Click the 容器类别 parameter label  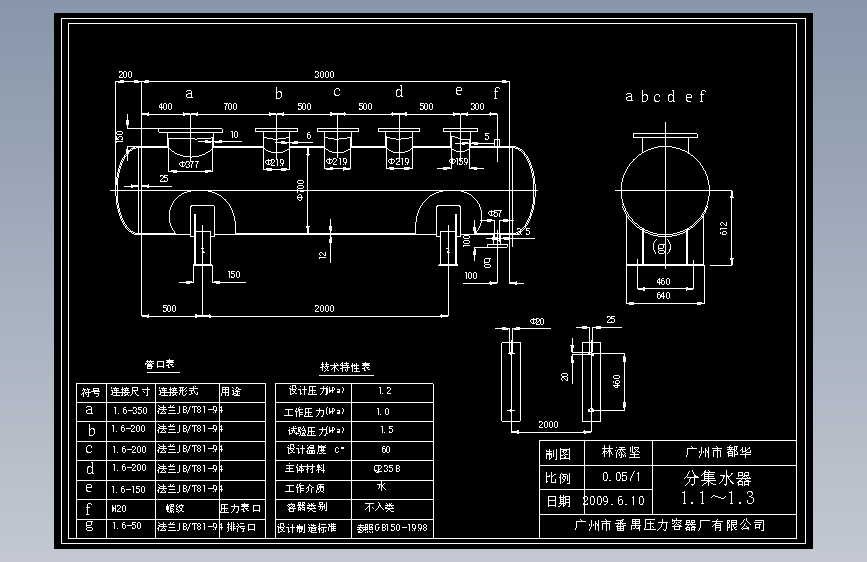tap(307, 507)
